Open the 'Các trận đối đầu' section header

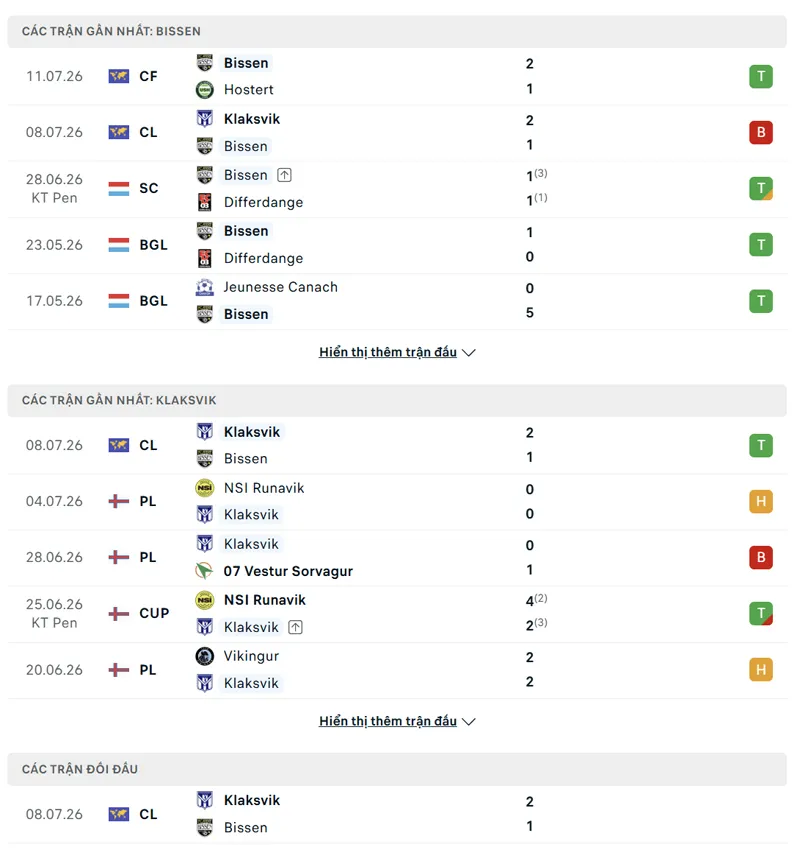[397, 769]
